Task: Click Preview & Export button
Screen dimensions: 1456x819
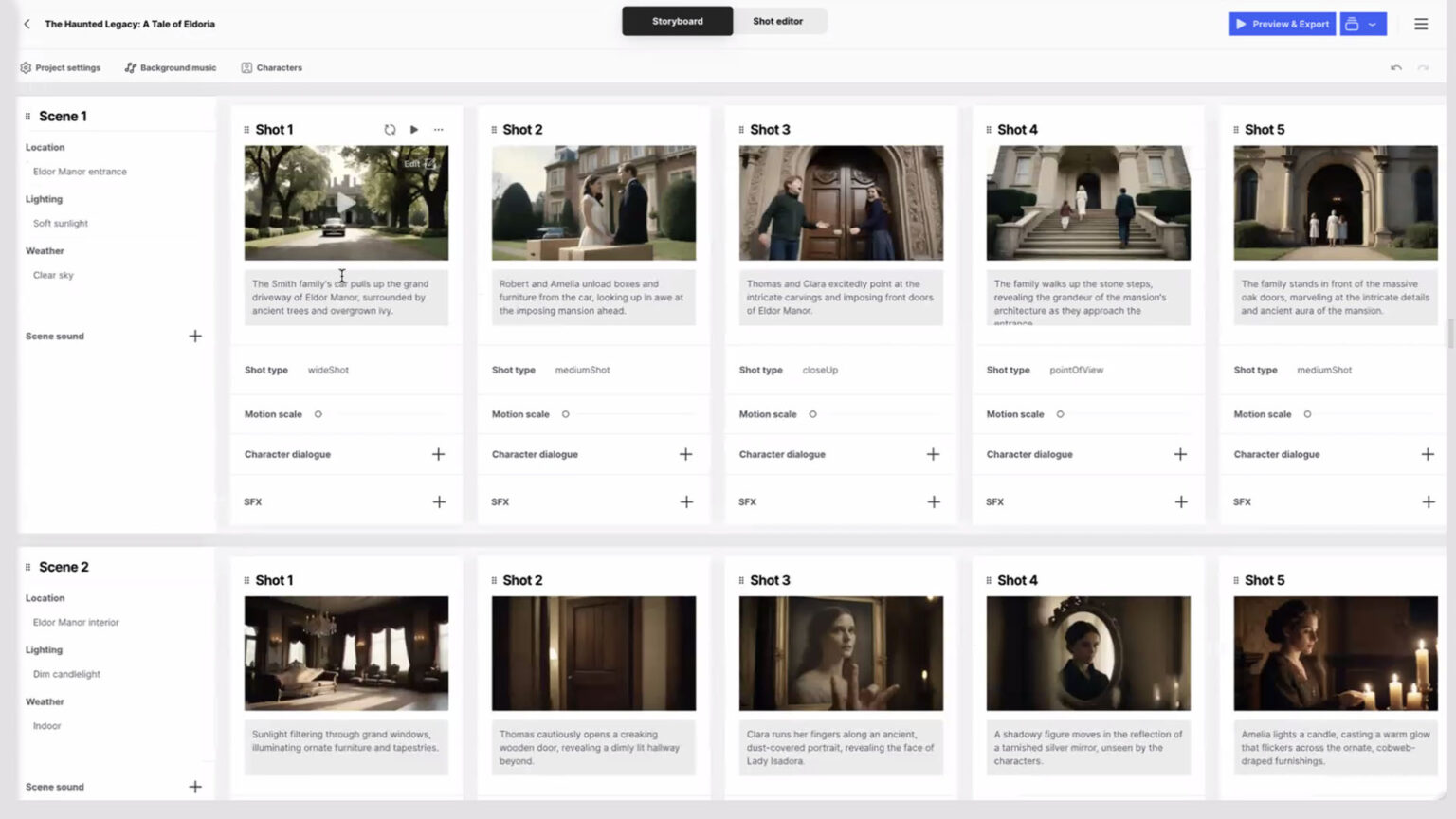Action: point(1282,24)
